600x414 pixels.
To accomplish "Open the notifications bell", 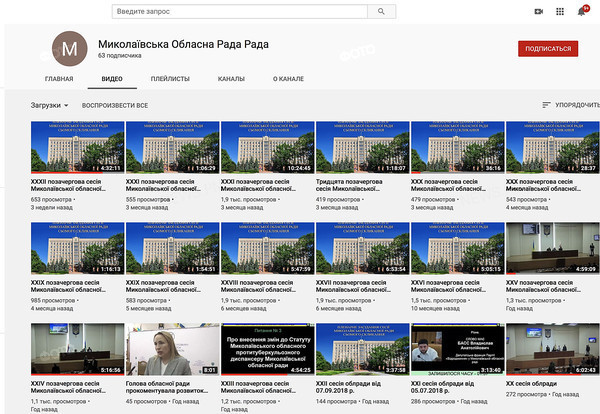I will click(x=581, y=11).
